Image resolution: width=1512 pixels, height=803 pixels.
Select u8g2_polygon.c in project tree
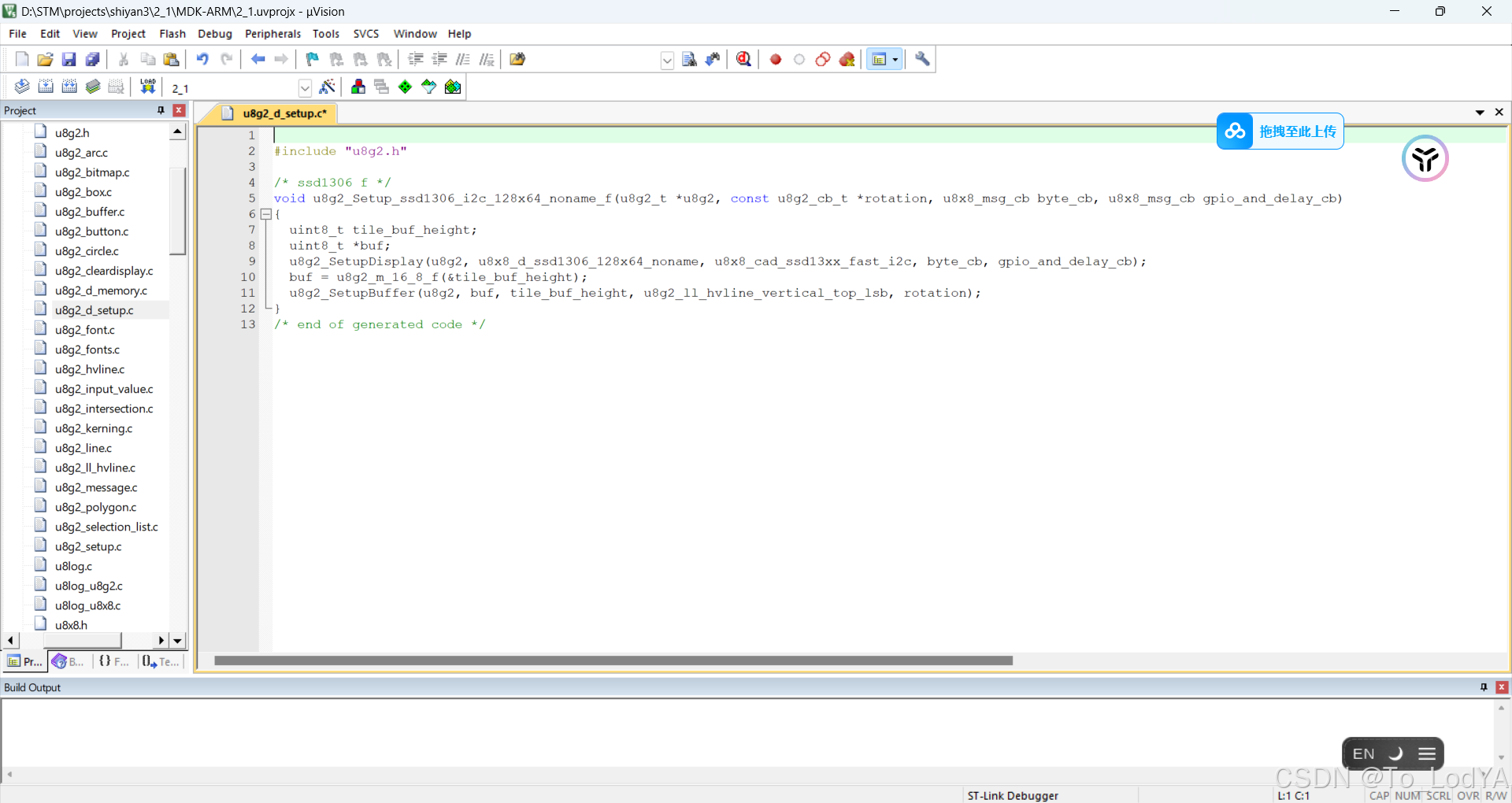coord(95,507)
